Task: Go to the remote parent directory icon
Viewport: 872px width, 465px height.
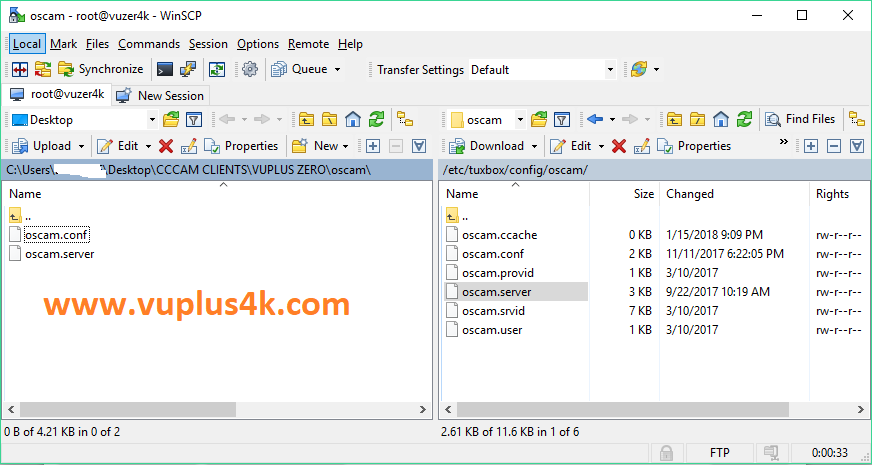Action: coord(675,119)
